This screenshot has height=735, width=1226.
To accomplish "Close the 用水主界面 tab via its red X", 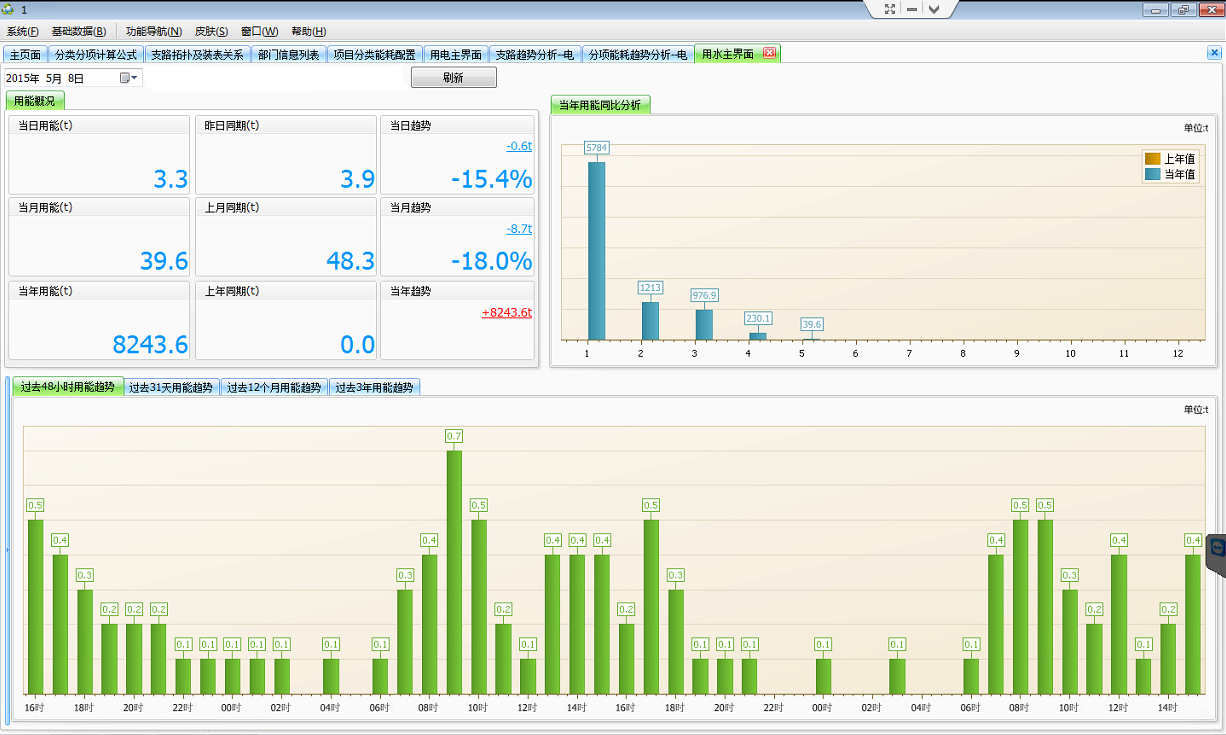I will tap(769, 55).
